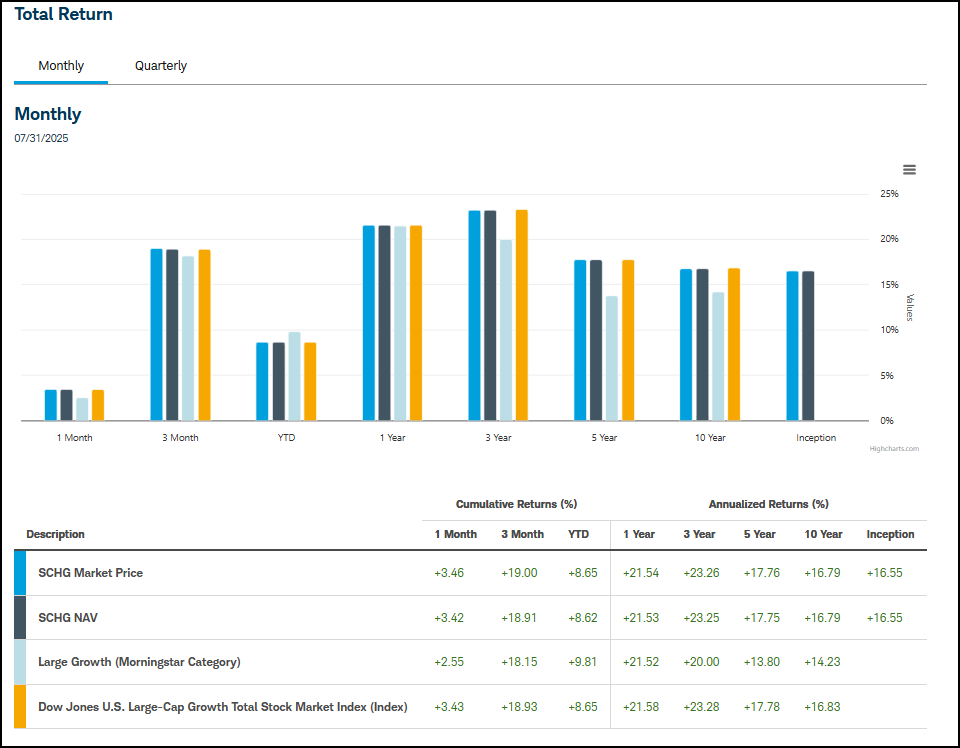Click the YTD chart axis label

(286, 438)
